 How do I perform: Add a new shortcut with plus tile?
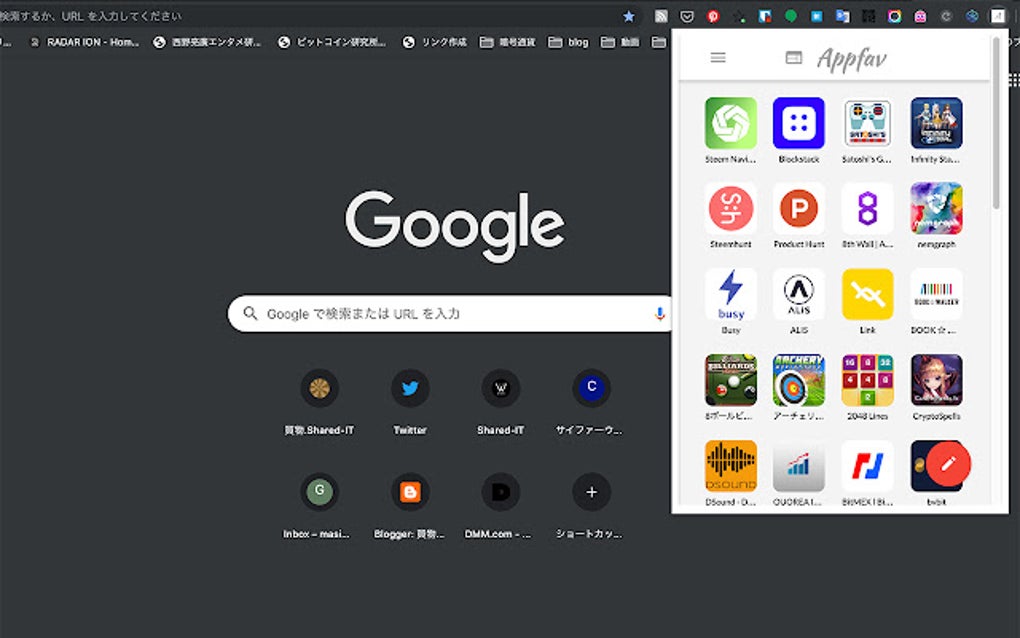point(591,506)
